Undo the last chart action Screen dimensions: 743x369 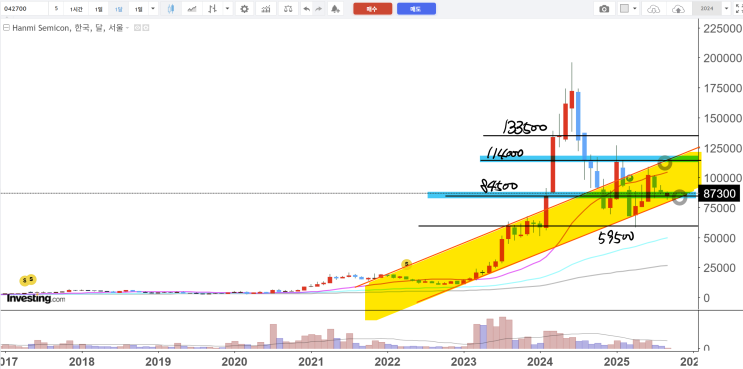click(307, 9)
